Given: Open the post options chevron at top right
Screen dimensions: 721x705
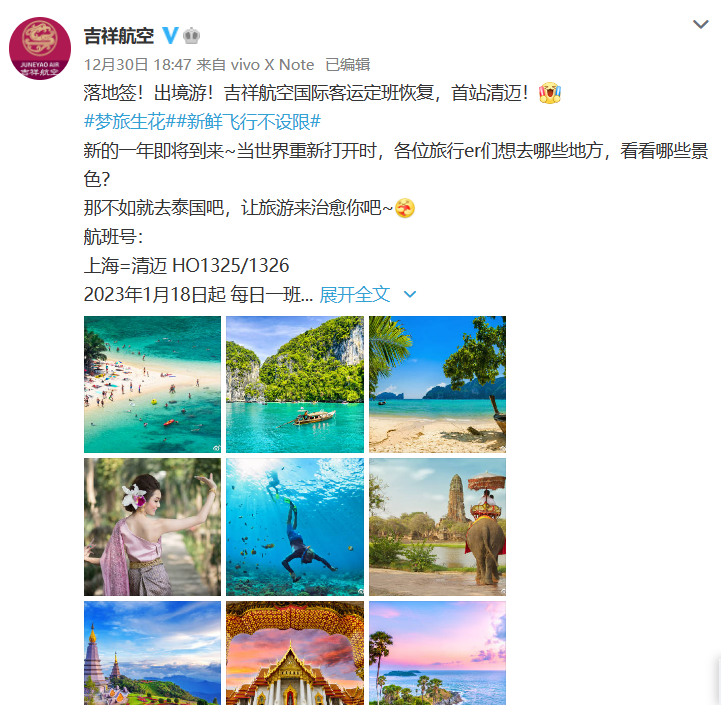Looking at the screenshot, I should tap(700, 24).
